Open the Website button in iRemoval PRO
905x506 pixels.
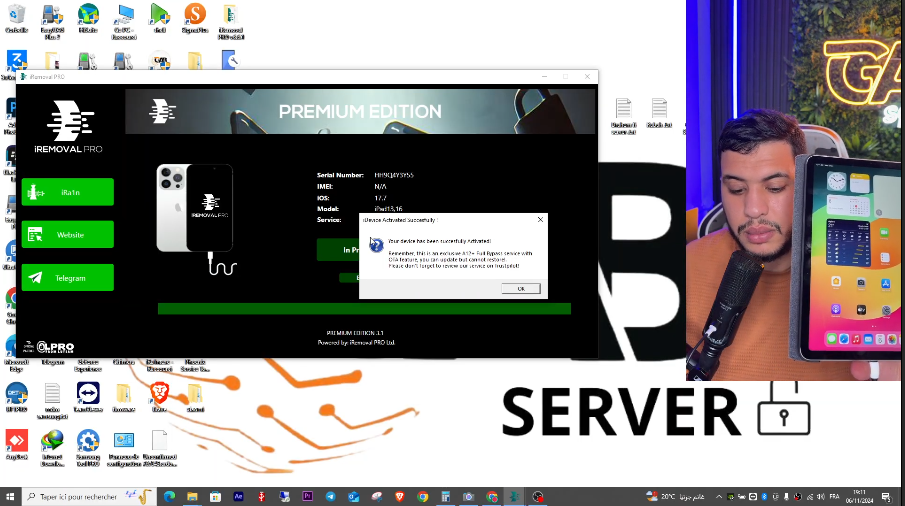(68, 235)
